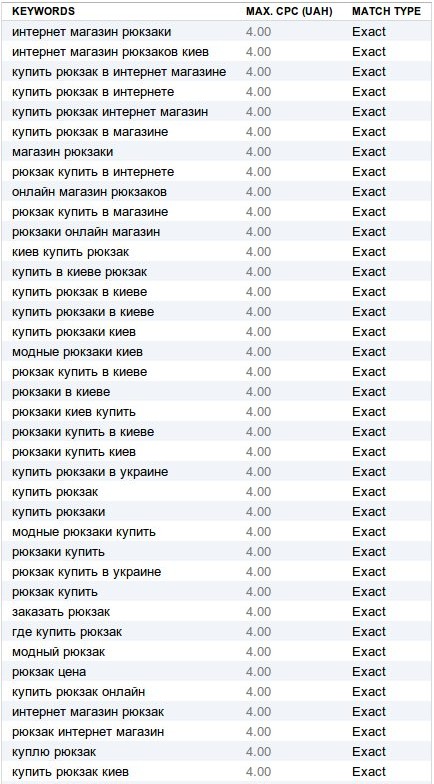
Task: Click the 4.00 CPC for "купить рюкзак"
Action: pos(258,492)
